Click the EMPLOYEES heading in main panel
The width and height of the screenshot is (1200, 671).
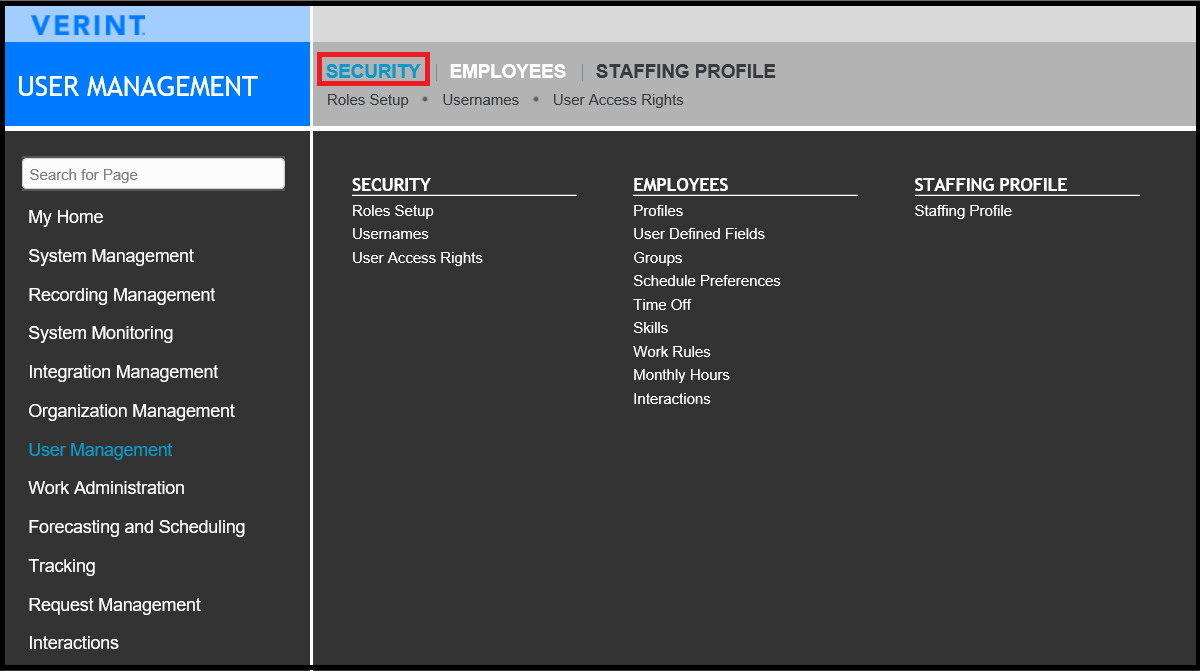point(681,185)
